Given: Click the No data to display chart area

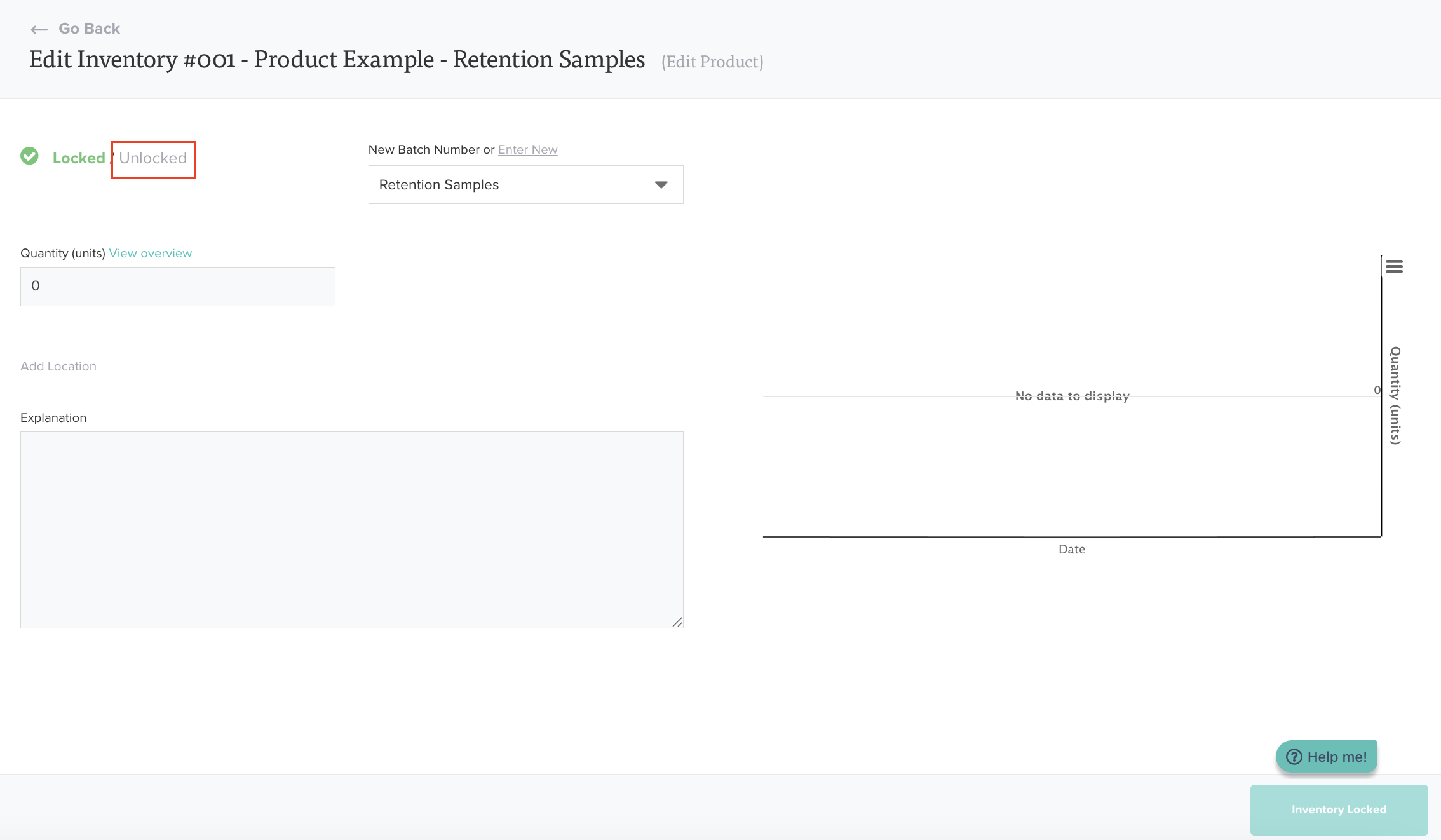Looking at the screenshot, I should 1072,396.
